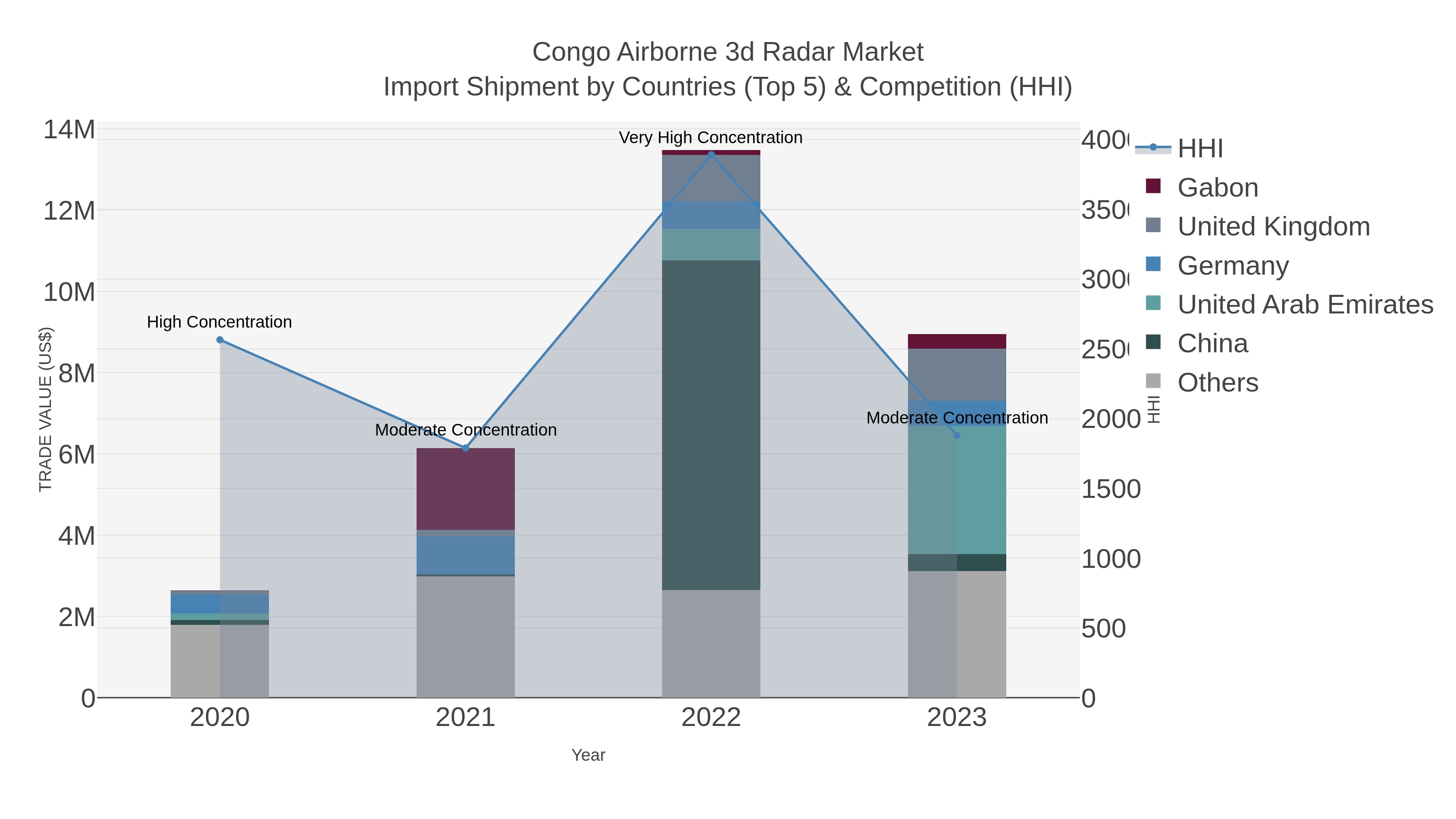Click the Others segment of the 2020 bar
The height and width of the screenshot is (819, 1456).
[x=220, y=661]
